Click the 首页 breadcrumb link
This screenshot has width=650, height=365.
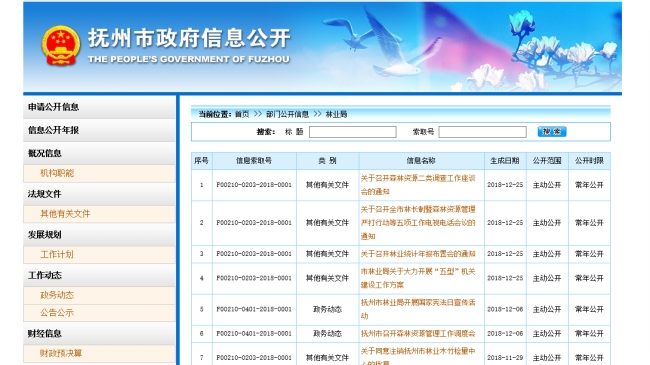242,114
